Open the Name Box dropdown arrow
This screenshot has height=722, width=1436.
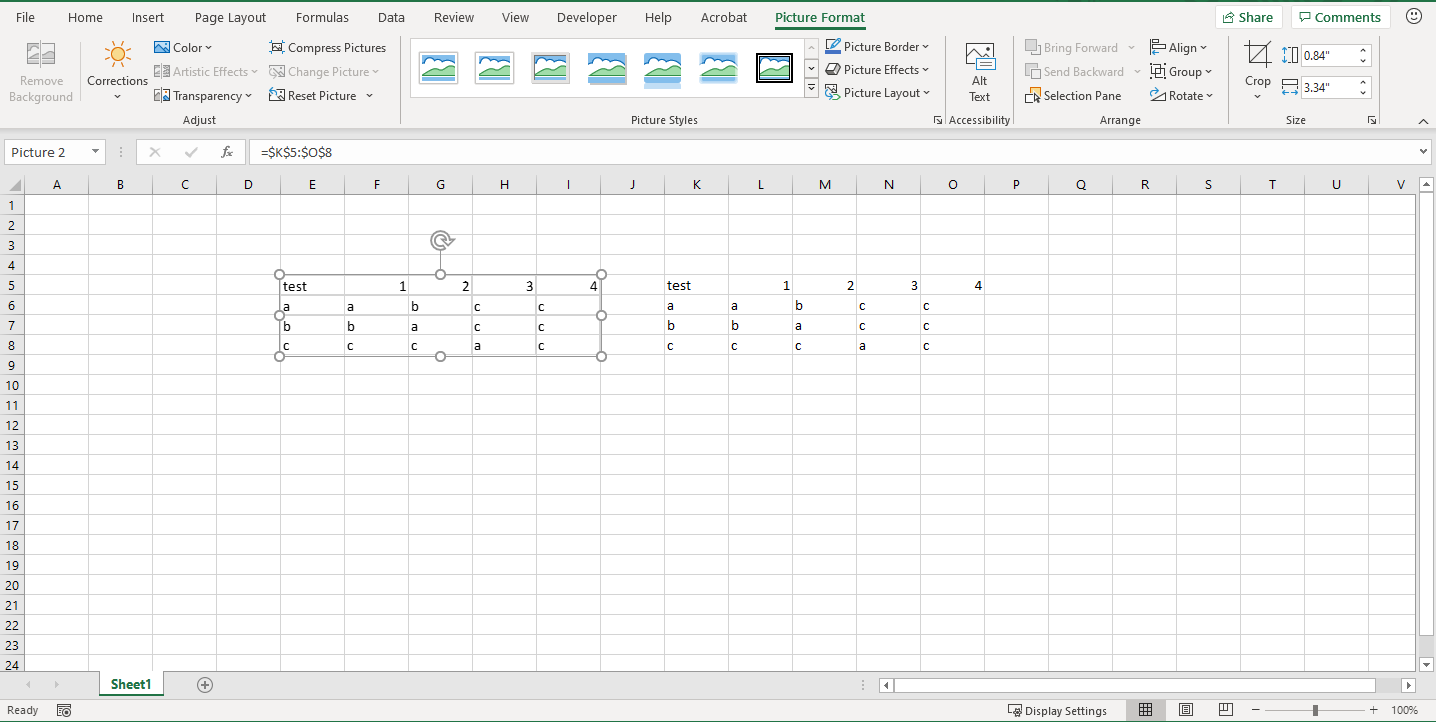[96, 152]
